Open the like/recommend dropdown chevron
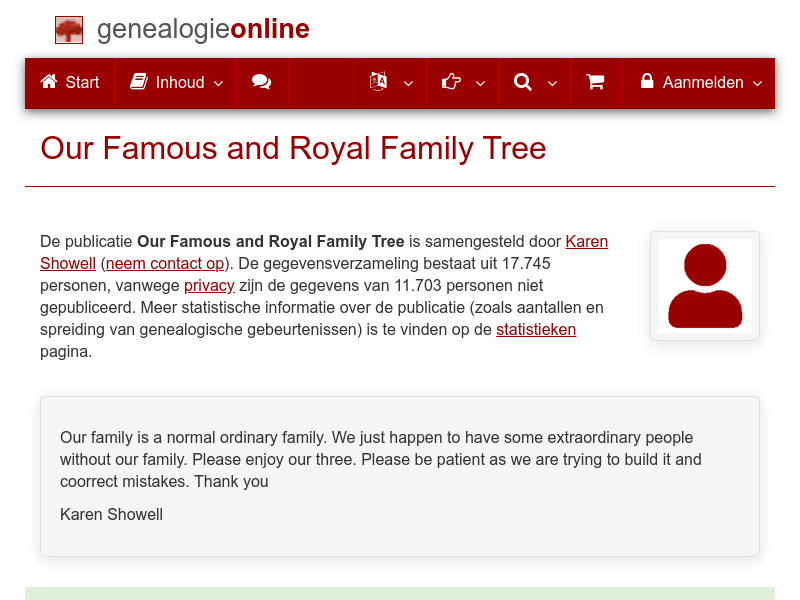The width and height of the screenshot is (800, 600). pos(480,83)
